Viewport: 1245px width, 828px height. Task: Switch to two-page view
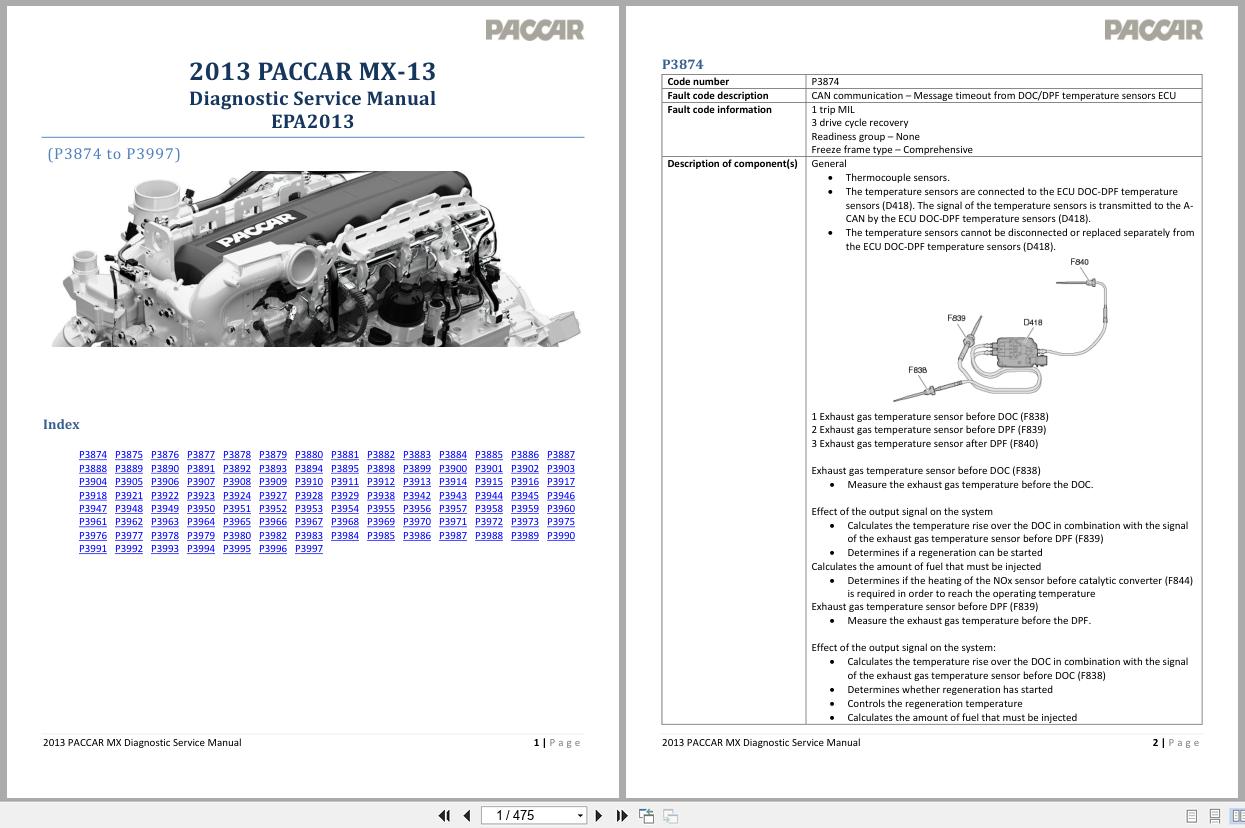[1237, 816]
